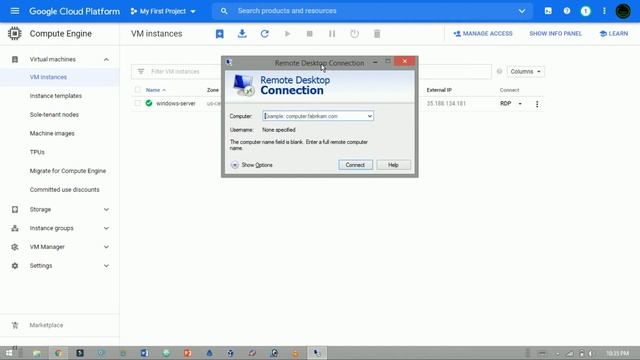Expand the search bar dropdown arrow
Image resolution: width=640 pixels, height=360 pixels.
click(x=522, y=11)
